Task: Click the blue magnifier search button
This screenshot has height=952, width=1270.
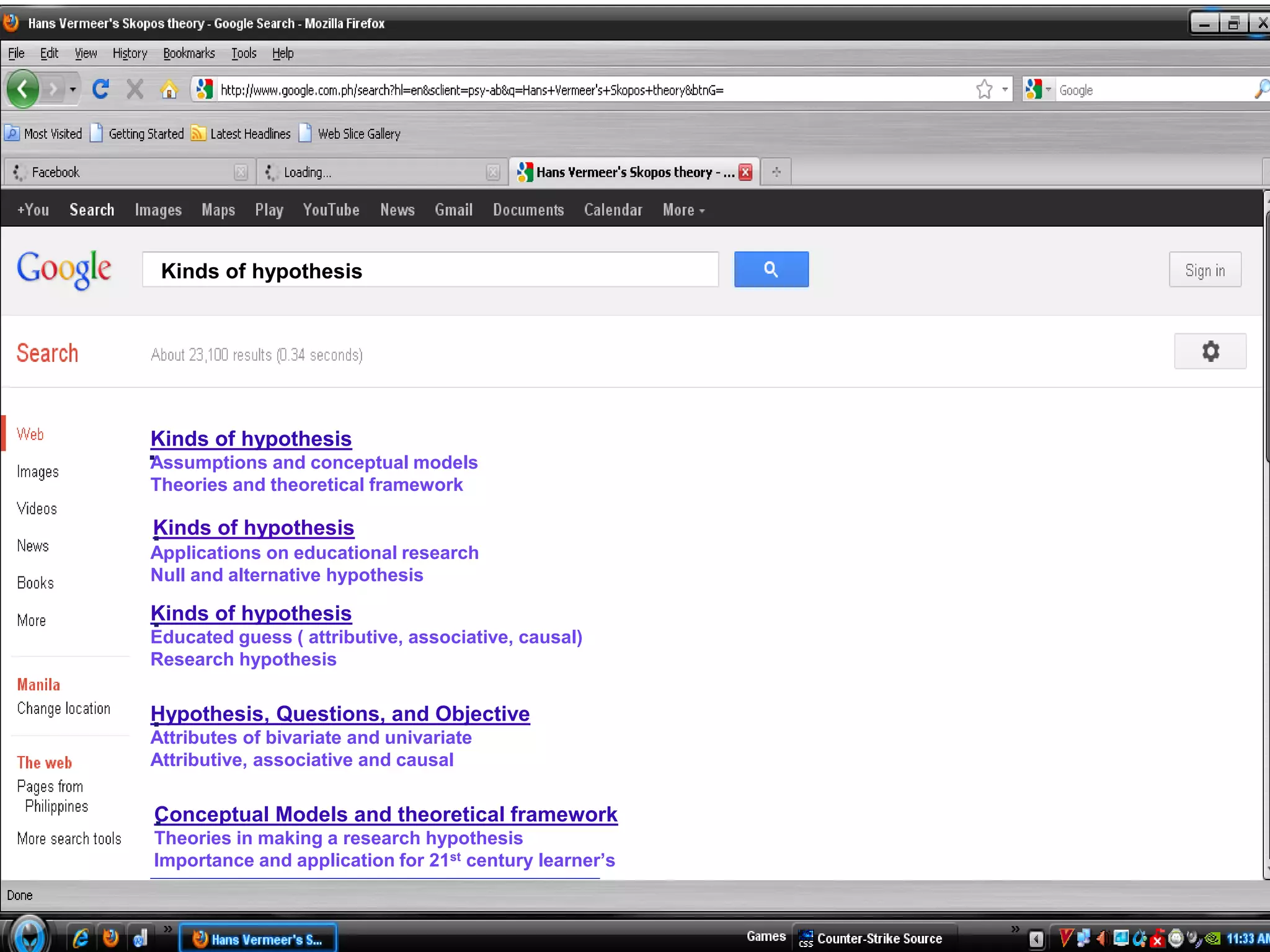Action: 771,270
